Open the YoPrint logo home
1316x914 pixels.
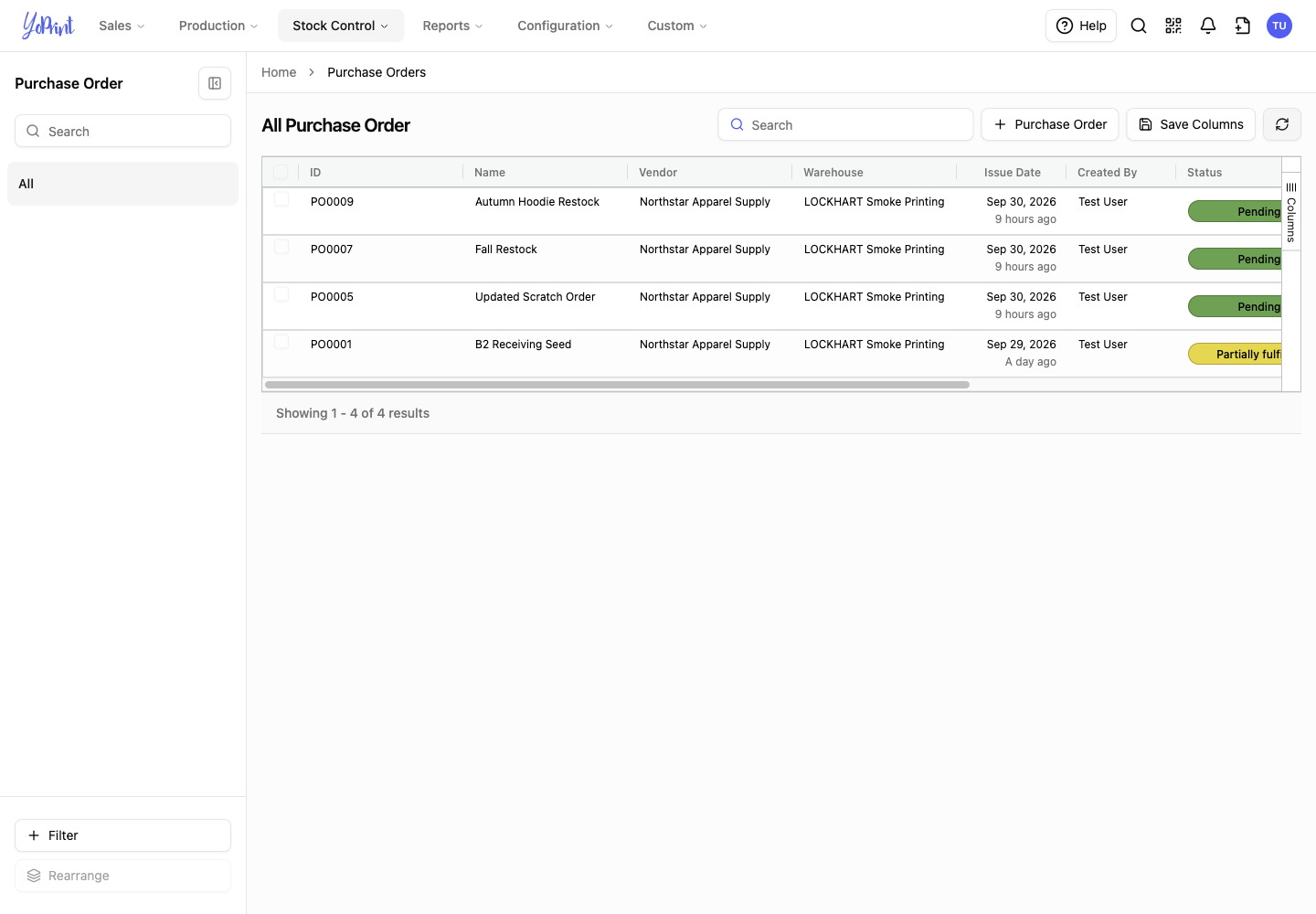[48, 26]
